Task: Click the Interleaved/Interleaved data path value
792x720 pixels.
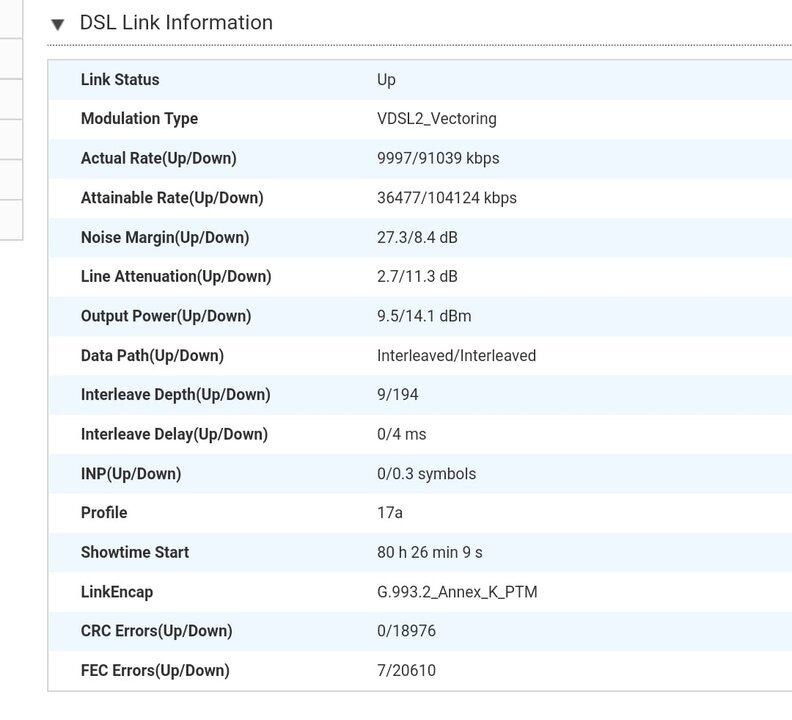Action: [x=457, y=355]
